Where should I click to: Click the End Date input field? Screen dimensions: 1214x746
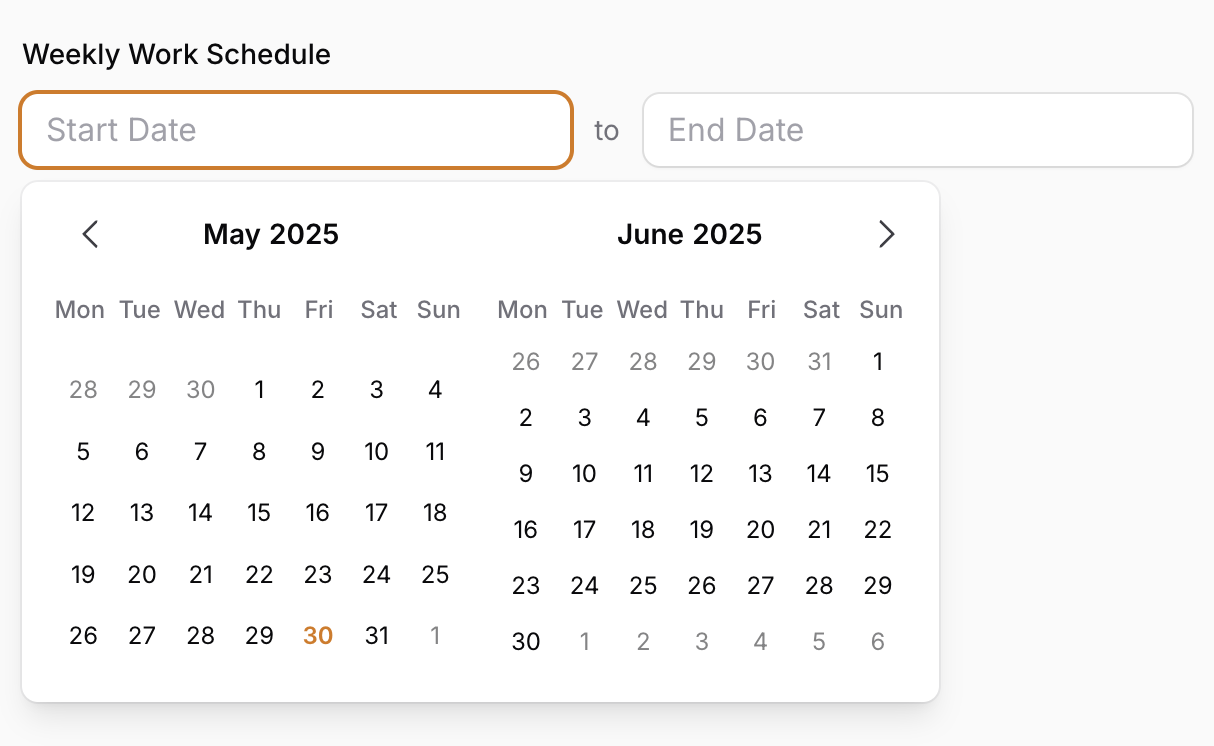[x=918, y=130]
